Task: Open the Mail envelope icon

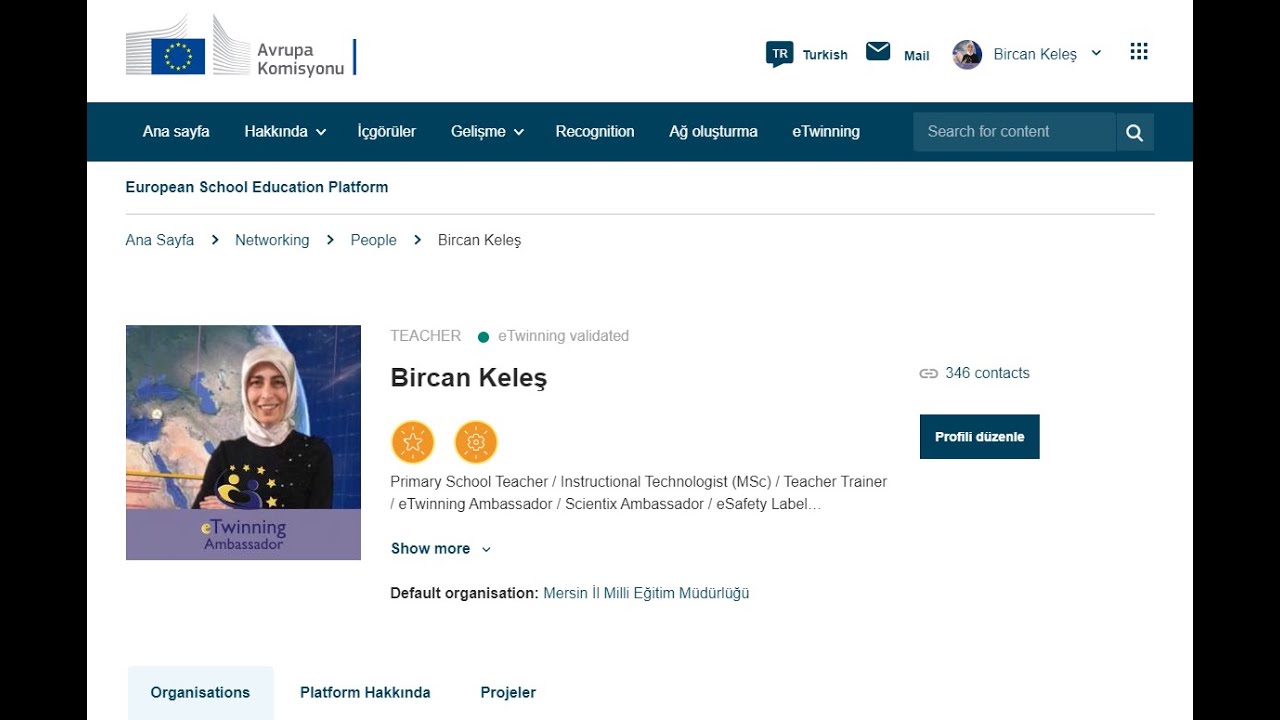Action: point(878,51)
